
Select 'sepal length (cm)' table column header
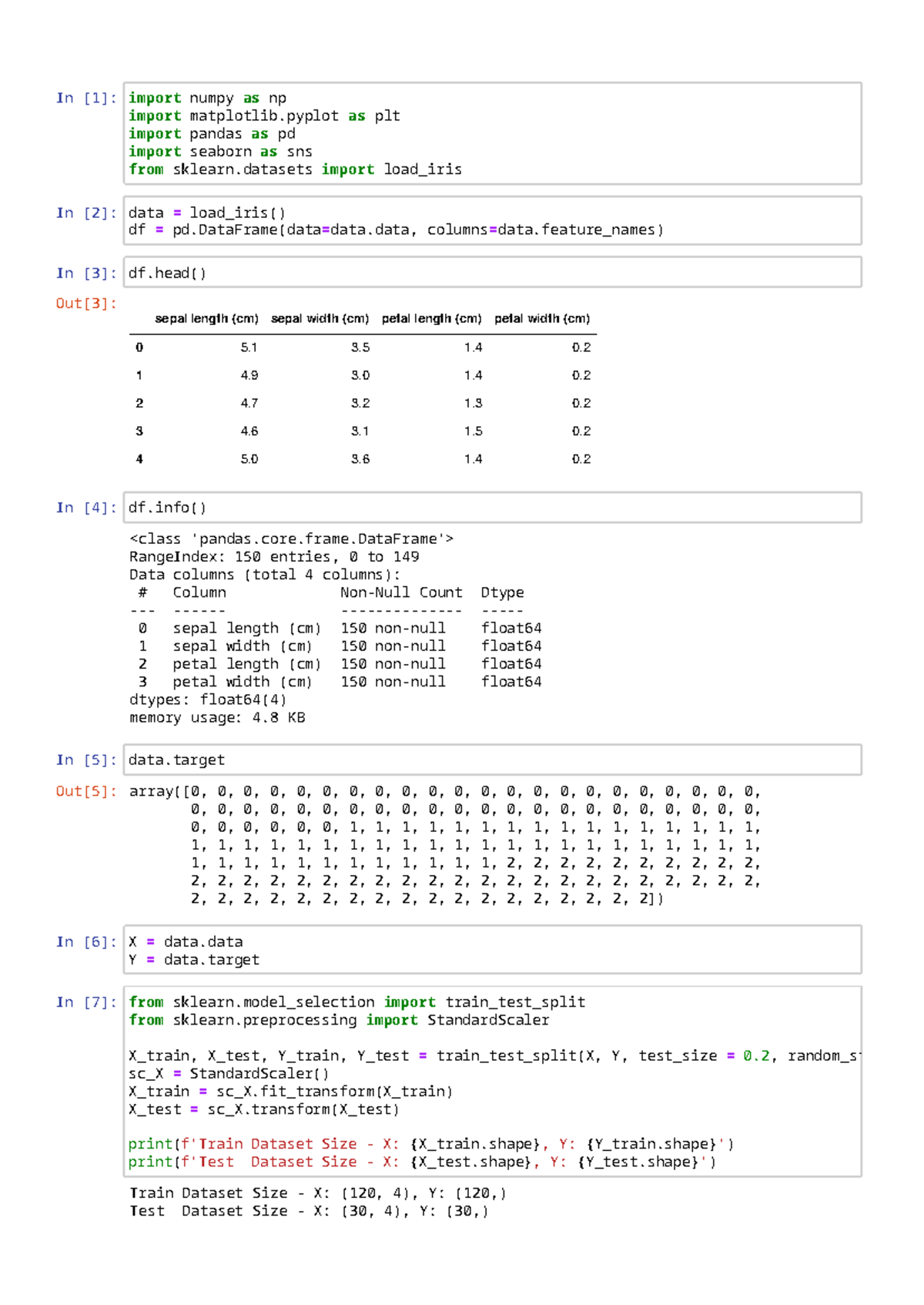(206, 318)
